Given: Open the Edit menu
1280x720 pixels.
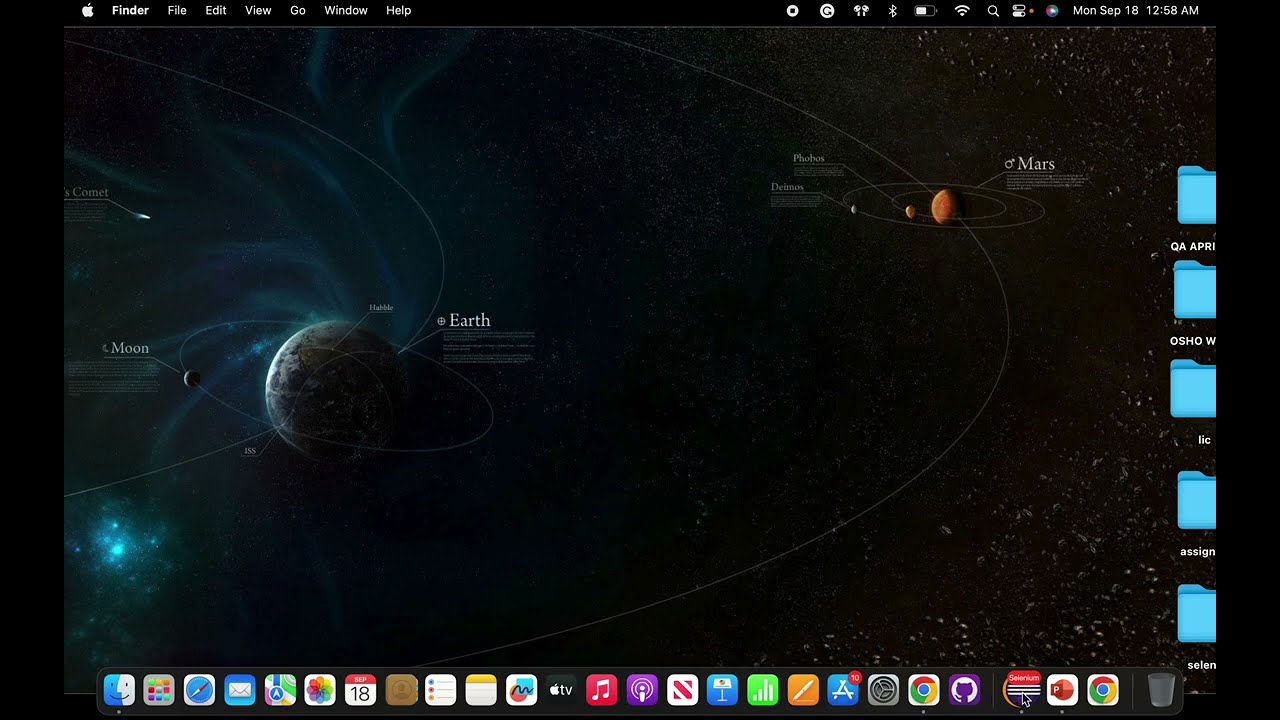Looking at the screenshot, I should tap(216, 10).
